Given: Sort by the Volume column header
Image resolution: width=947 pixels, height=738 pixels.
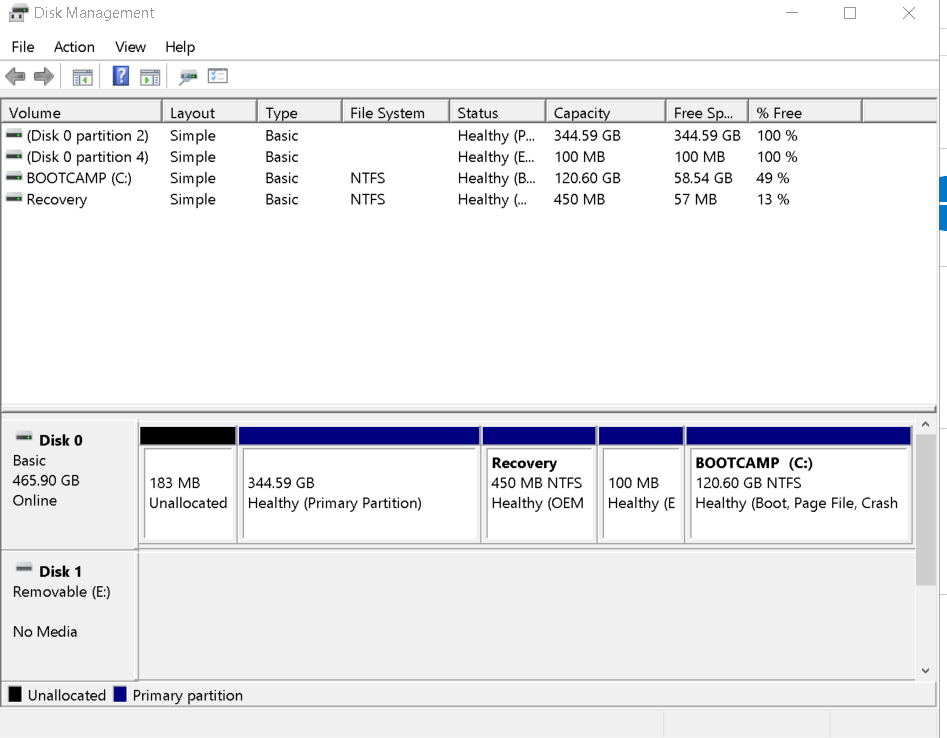Looking at the screenshot, I should 82,113.
